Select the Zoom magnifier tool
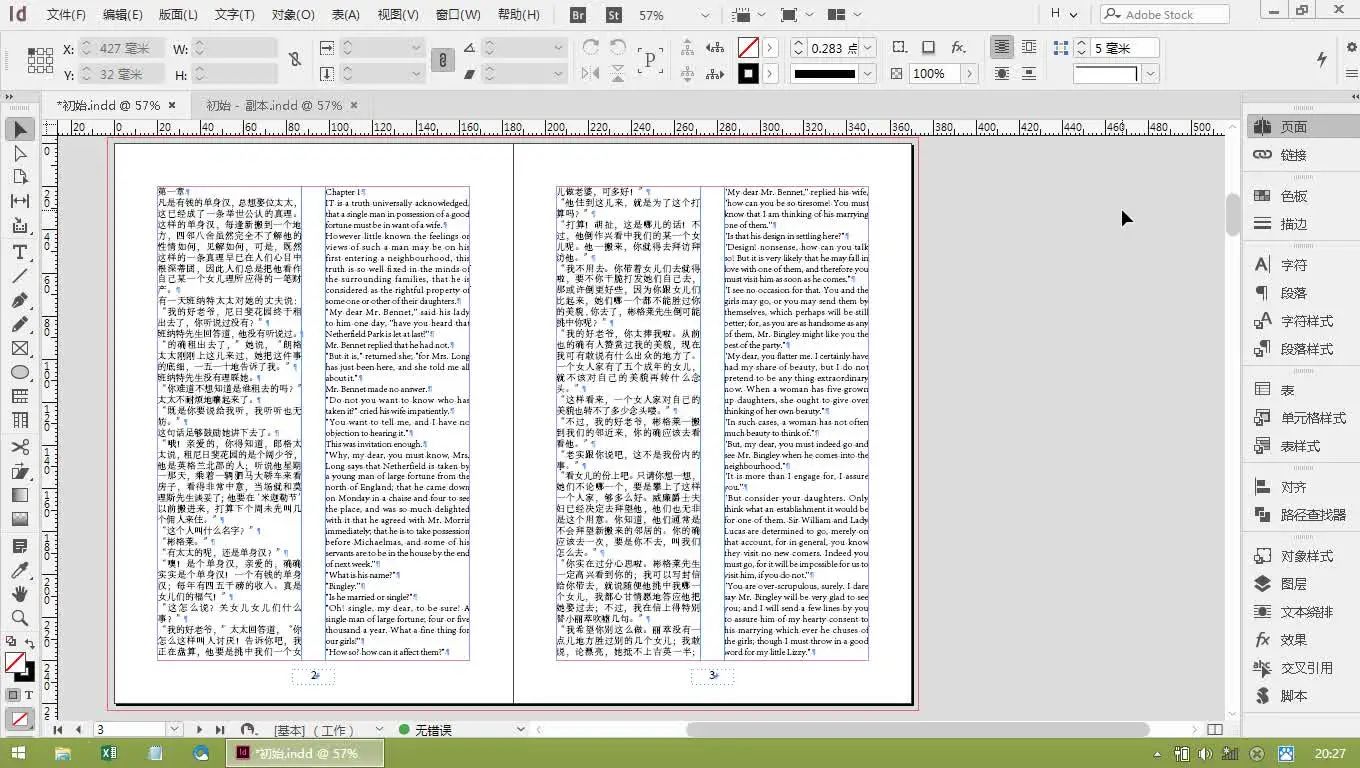1360x768 pixels. [20, 618]
